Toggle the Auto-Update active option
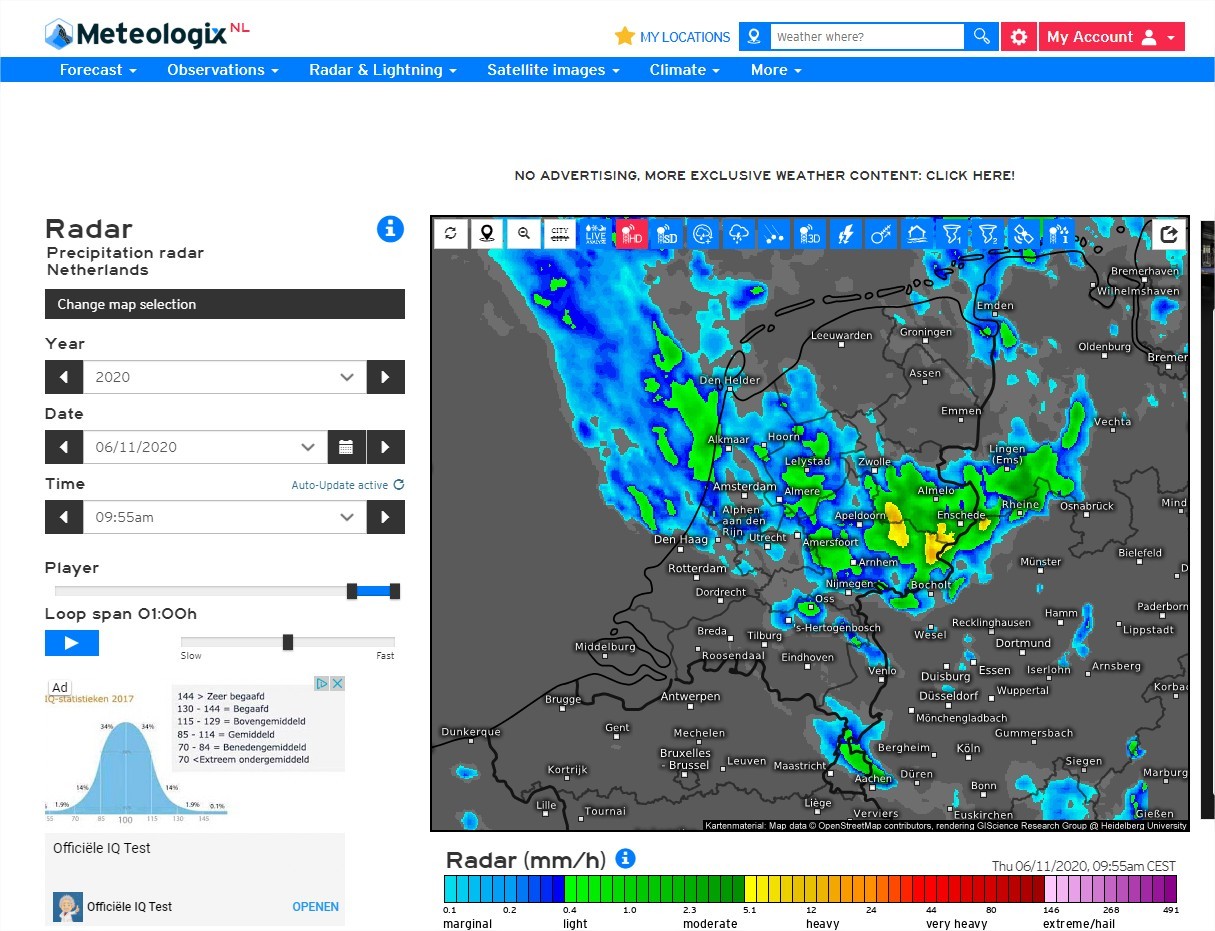The width and height of the screenshot is (1215, 931). click(347, 485)
